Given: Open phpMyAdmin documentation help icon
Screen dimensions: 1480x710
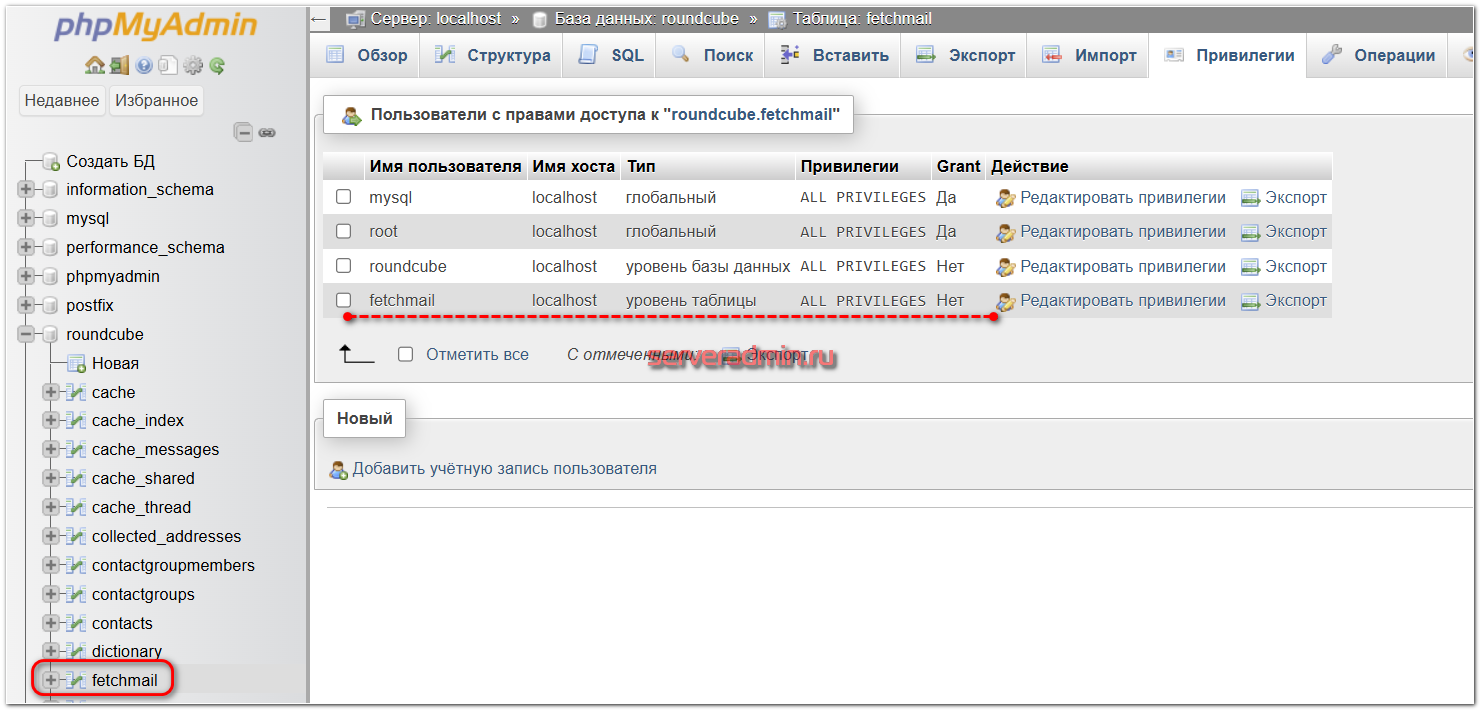Looking at the screenshot, I should (144, 66).
